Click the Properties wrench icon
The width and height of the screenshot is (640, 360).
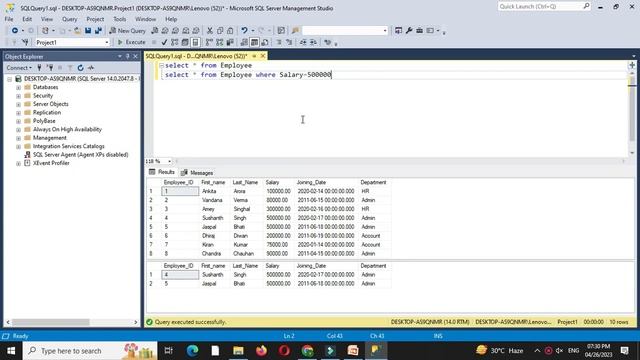(x=409, y=31)
